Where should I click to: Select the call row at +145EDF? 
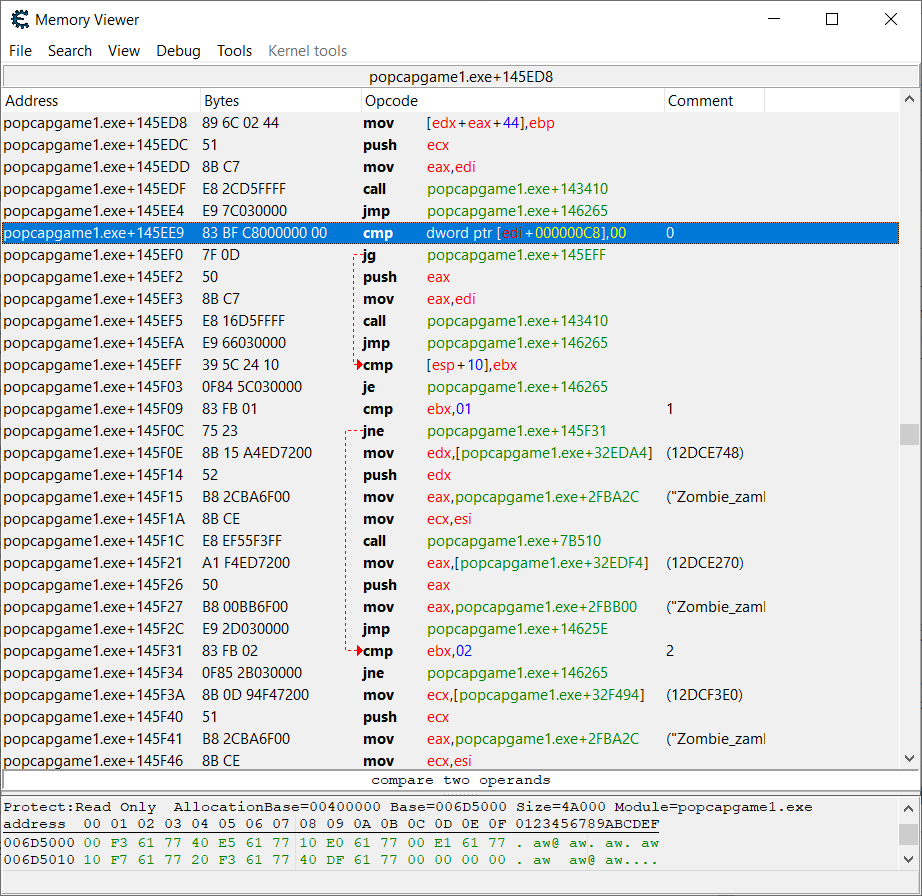pos(450,189)
